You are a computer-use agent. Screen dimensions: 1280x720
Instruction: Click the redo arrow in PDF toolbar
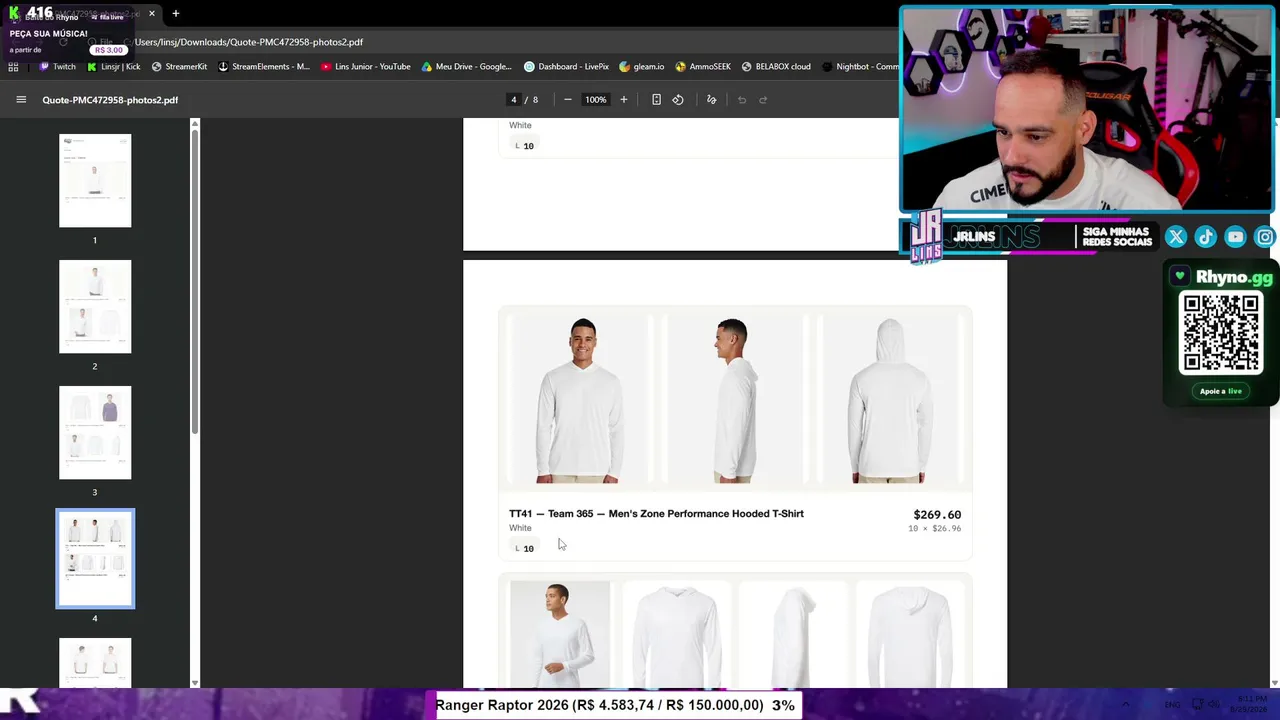tap(763, 100)
